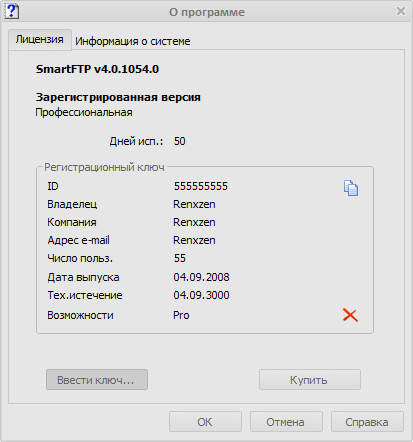The height and width of the screenshot is (442, 413).
Task: Click the Число польз. value 55
Action: 180,258
